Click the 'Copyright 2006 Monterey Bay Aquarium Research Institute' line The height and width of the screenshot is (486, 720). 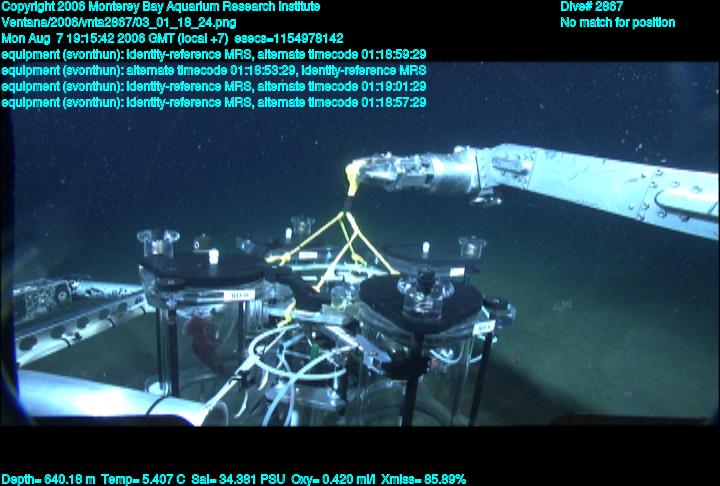161,7
